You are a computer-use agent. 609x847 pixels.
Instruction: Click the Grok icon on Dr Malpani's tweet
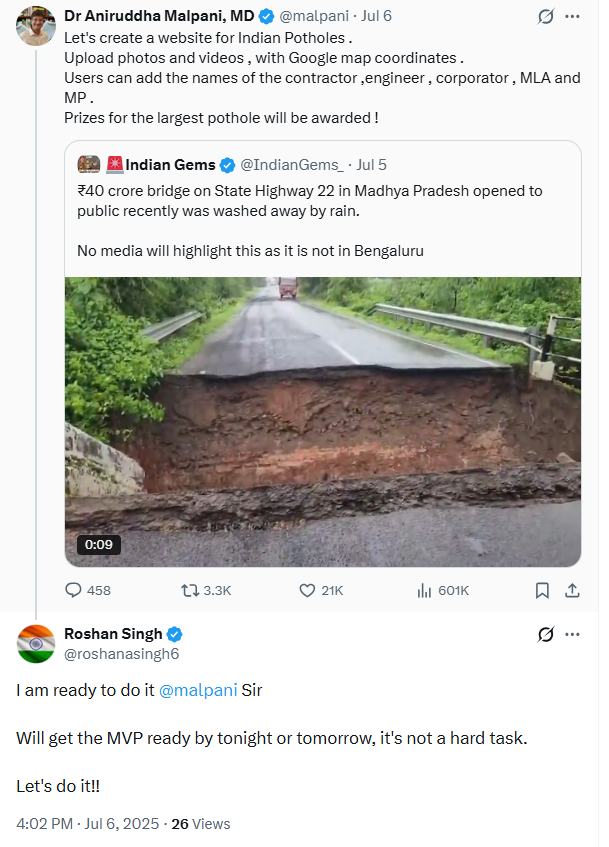point(544,16)
